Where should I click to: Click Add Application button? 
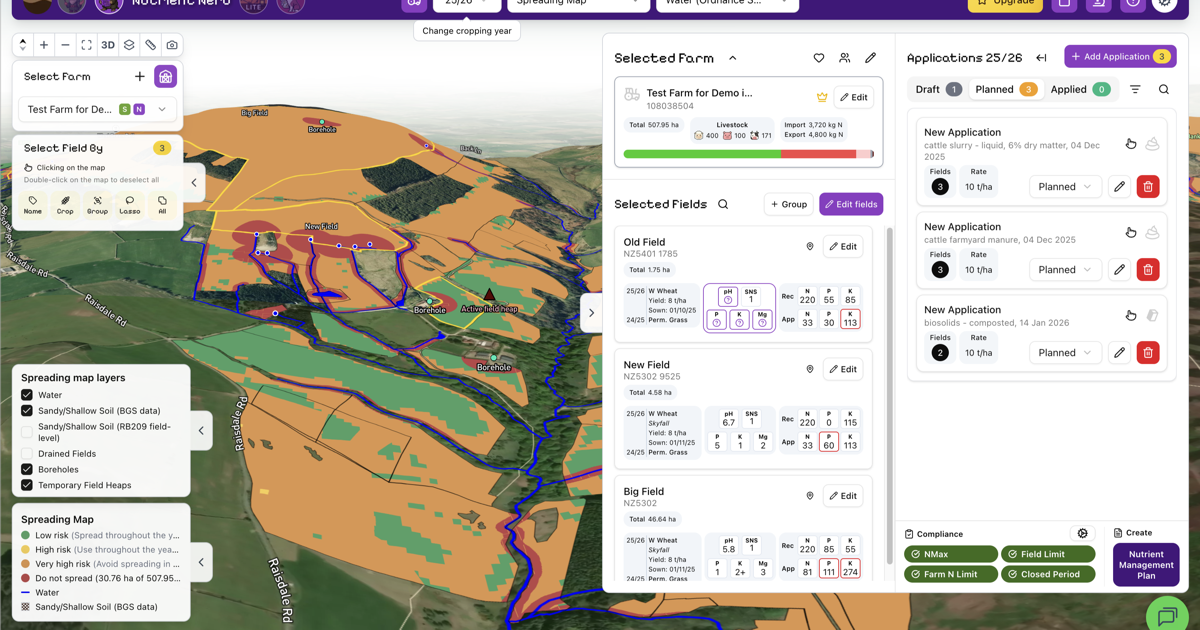[x=1120, y=57]
